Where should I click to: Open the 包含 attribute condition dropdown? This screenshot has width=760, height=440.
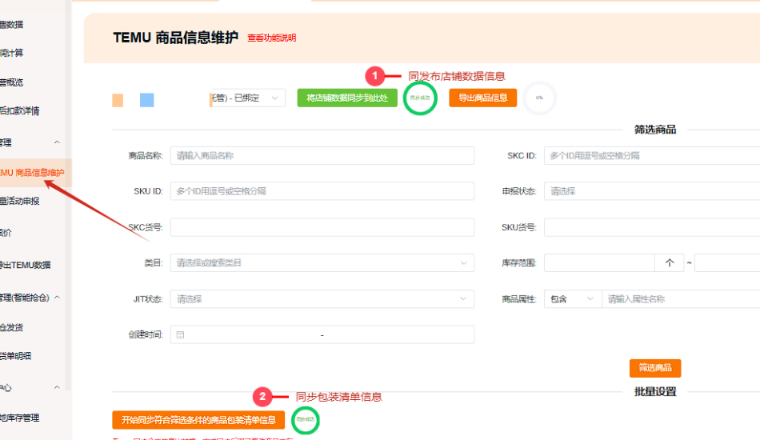click(x=572, y=299)
